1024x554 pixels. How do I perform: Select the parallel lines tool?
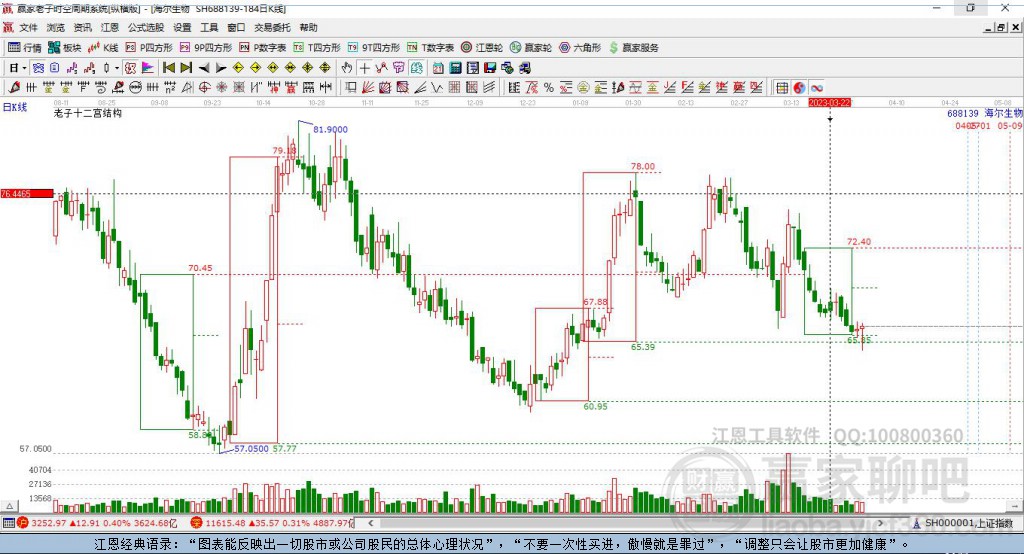[489, 88]
